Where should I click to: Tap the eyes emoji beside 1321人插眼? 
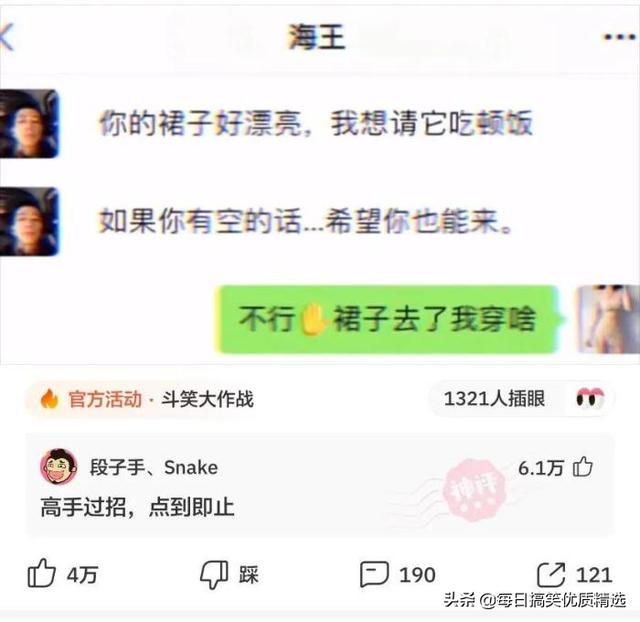coord(590,398)
